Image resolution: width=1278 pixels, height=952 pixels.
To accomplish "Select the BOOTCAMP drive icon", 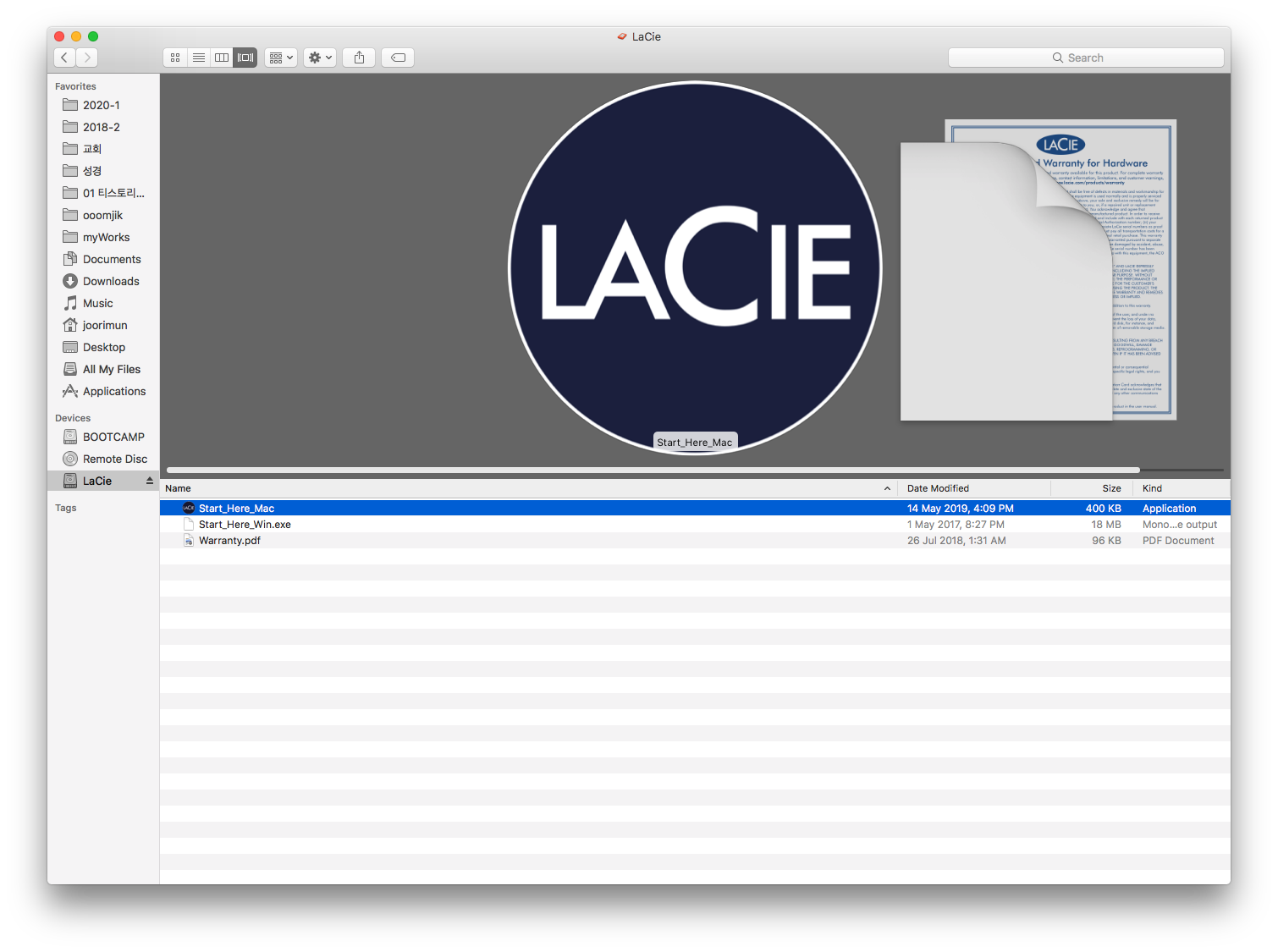I will click(70, 437).
